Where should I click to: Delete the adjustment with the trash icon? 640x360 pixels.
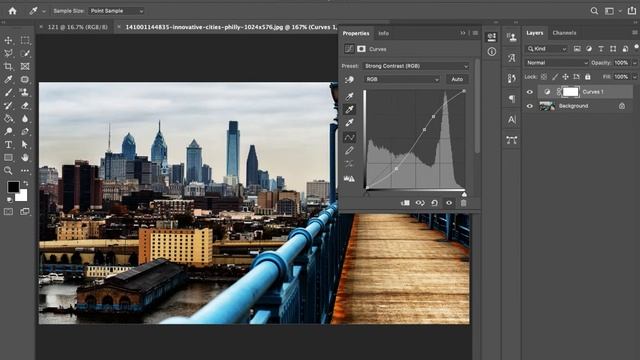click(463, 203)
